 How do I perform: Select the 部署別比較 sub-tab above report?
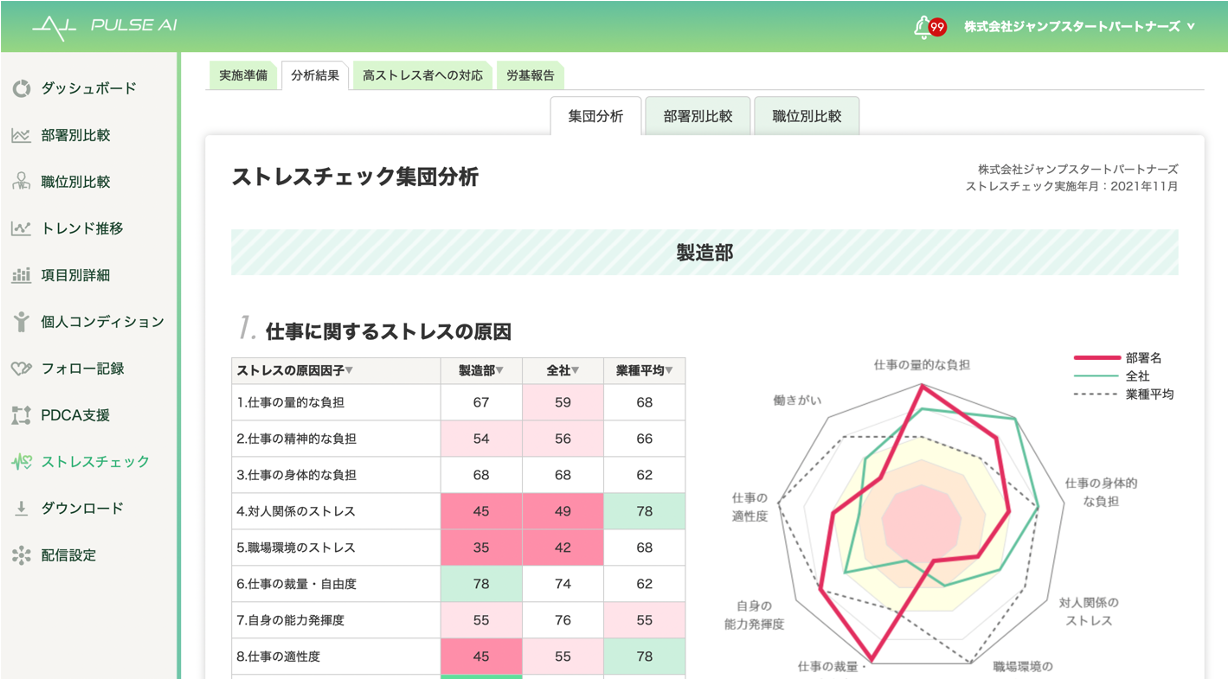click(x=698, y=116)
